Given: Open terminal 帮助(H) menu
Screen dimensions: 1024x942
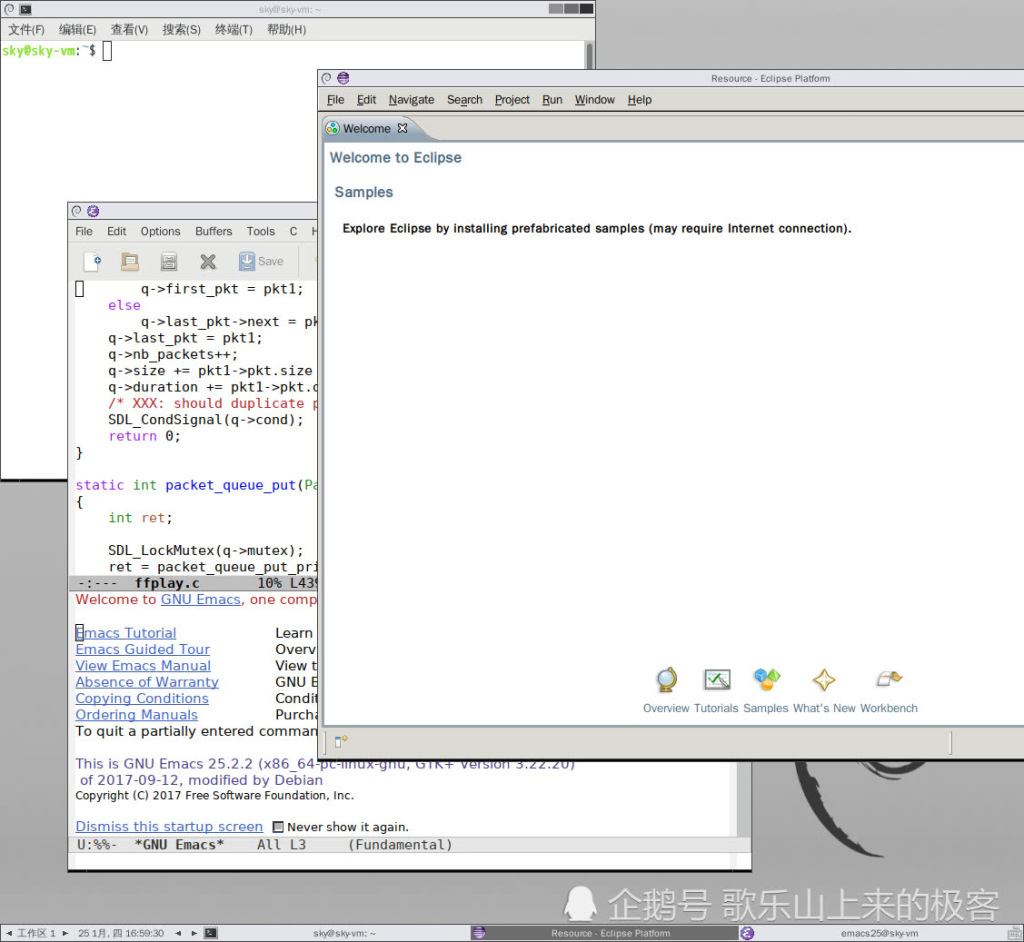Looking at the screenshot, I should click(x=286, y=29).
